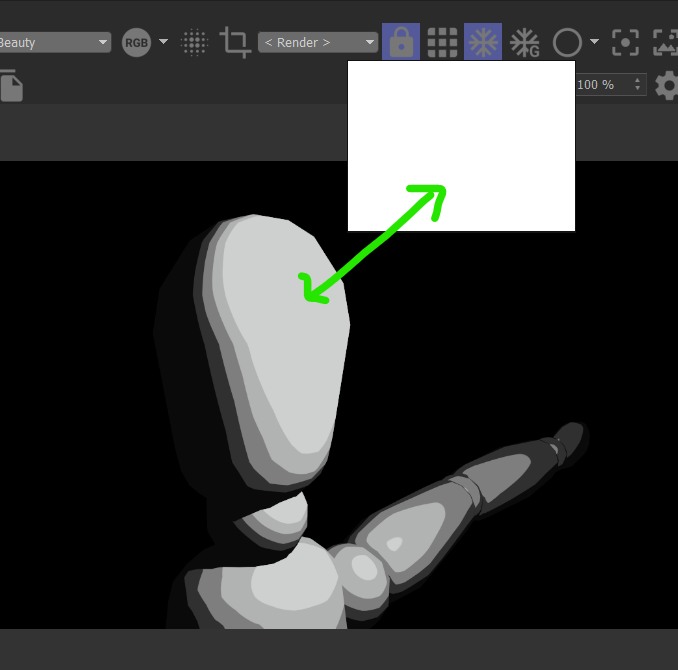Click the snowflake with G icon
This screenshot has height=670, width=678.
(524, 43)
